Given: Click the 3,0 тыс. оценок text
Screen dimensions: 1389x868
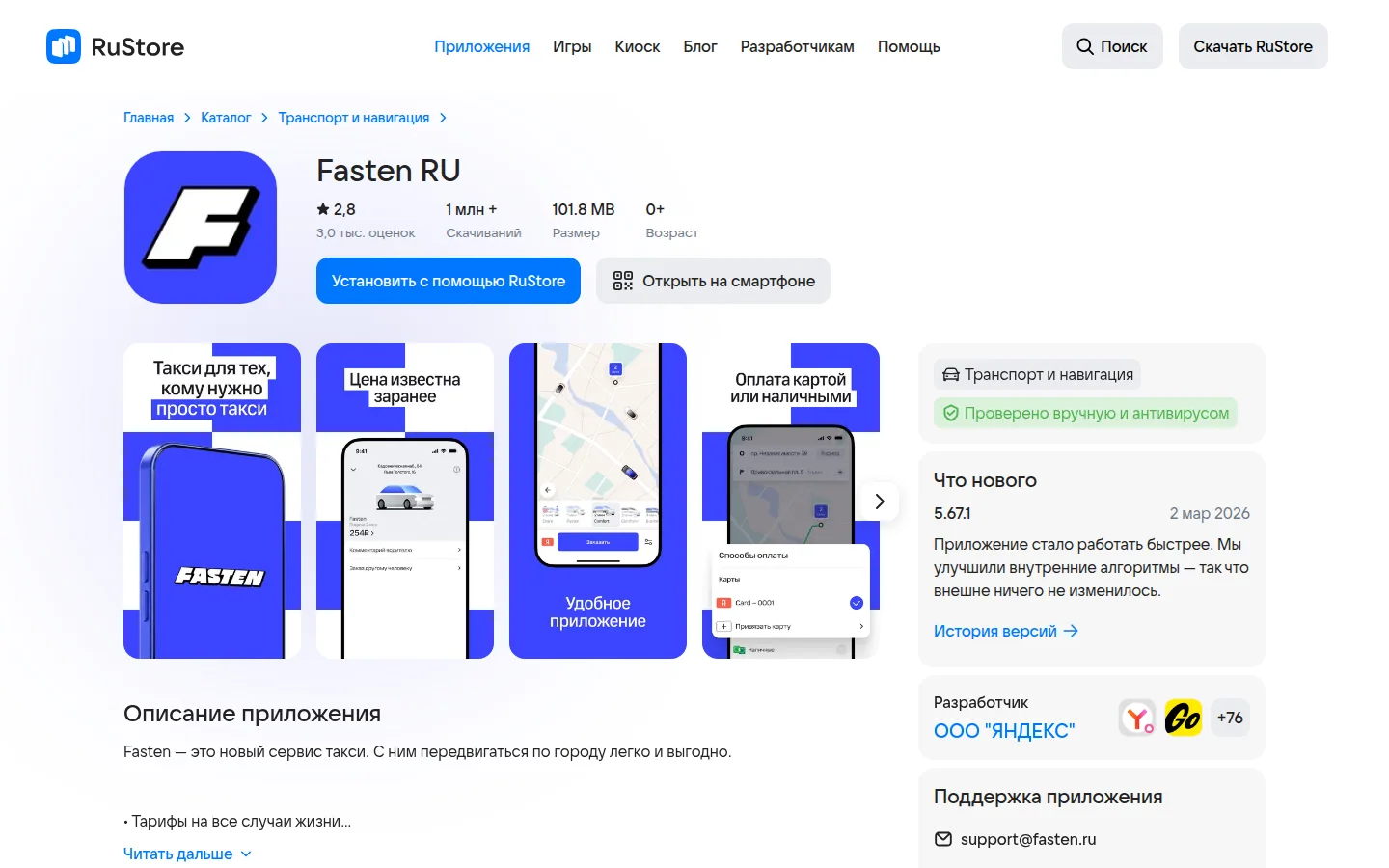Looking at the screenshot, I should click(x=366, y=233).
